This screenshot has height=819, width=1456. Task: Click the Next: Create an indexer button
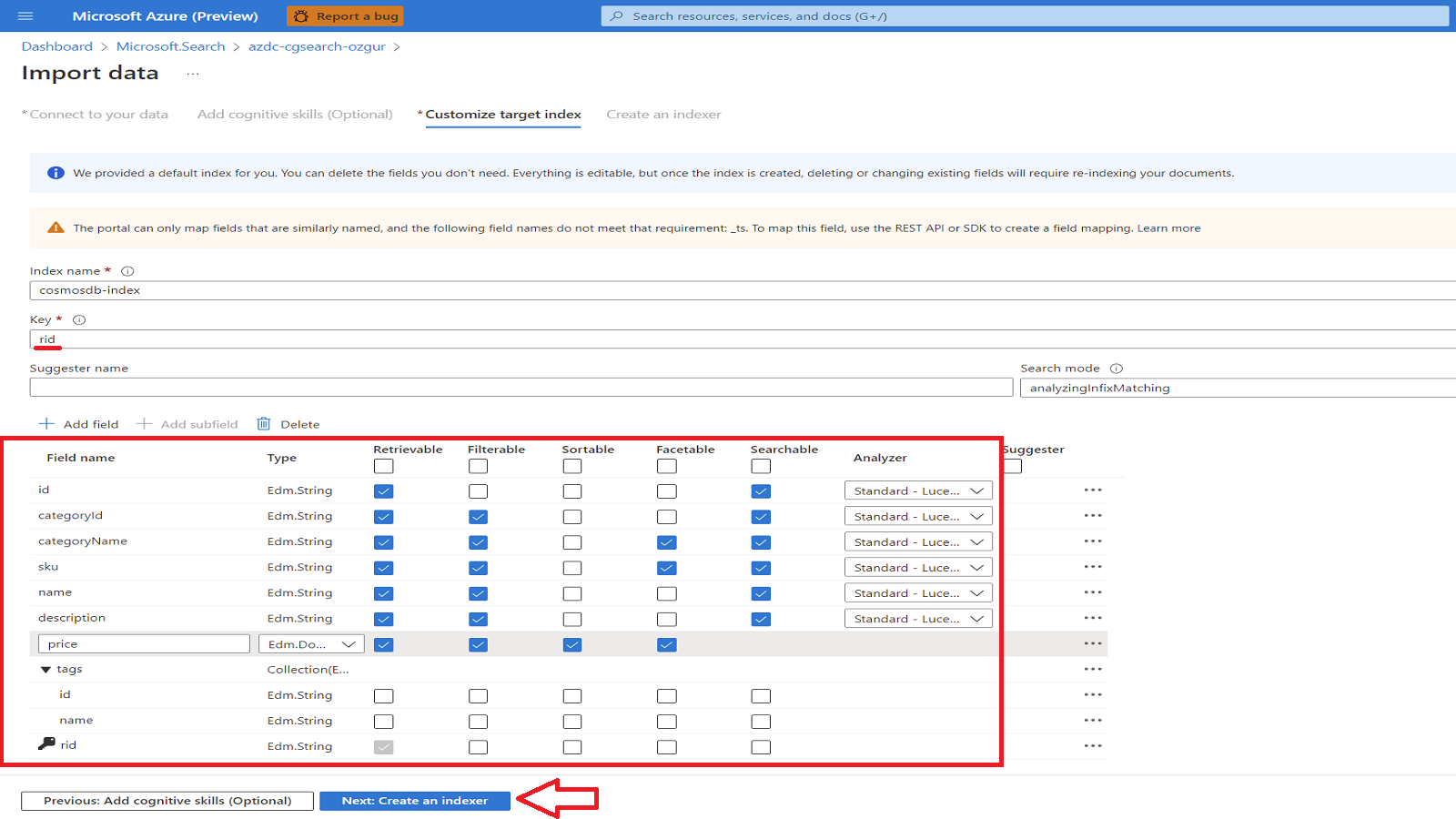(x=414, y=801)
